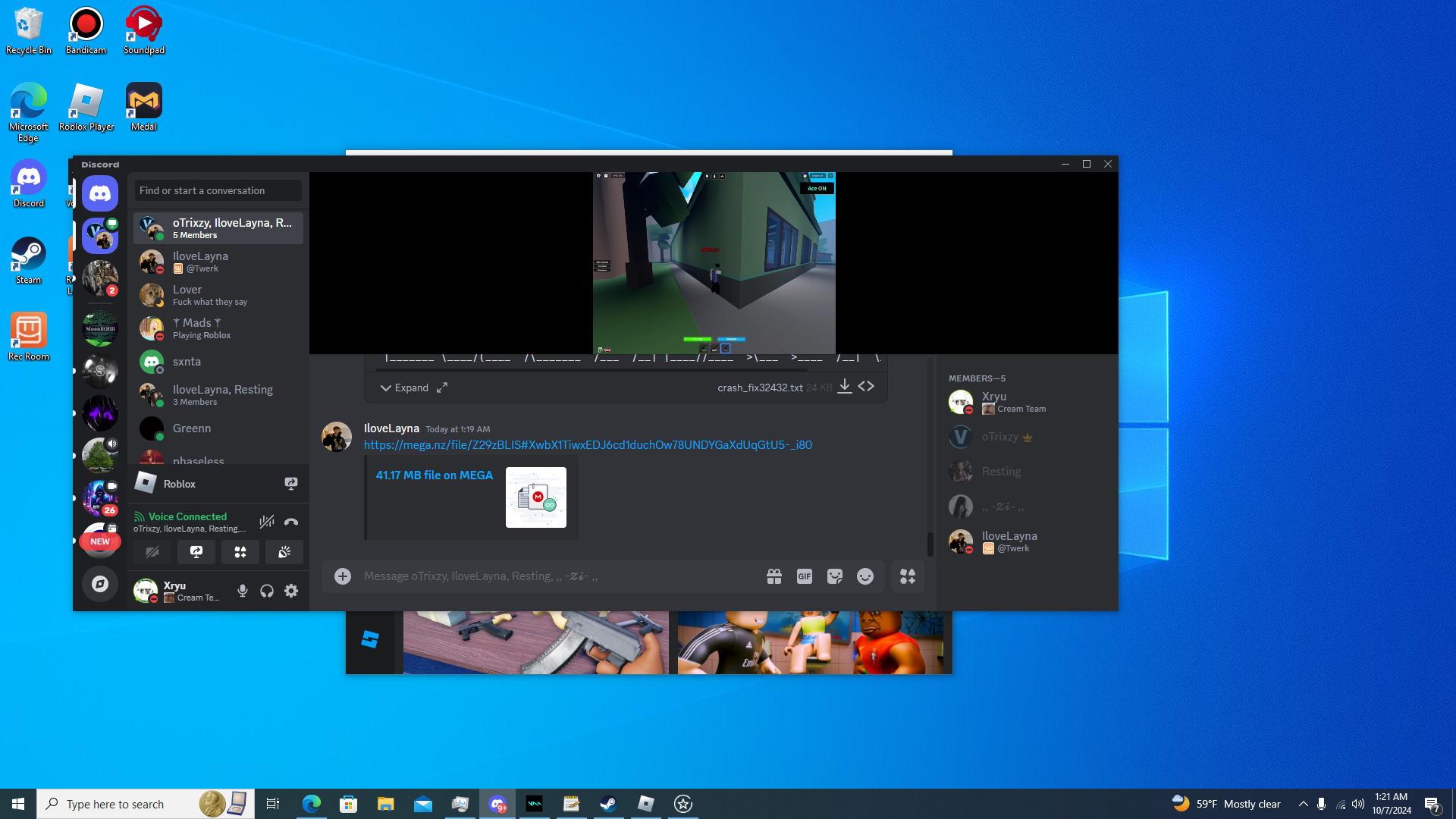1456x819 pixels.
Task: Toggle microphone mute for Xryu
Action: pos(243,591)
